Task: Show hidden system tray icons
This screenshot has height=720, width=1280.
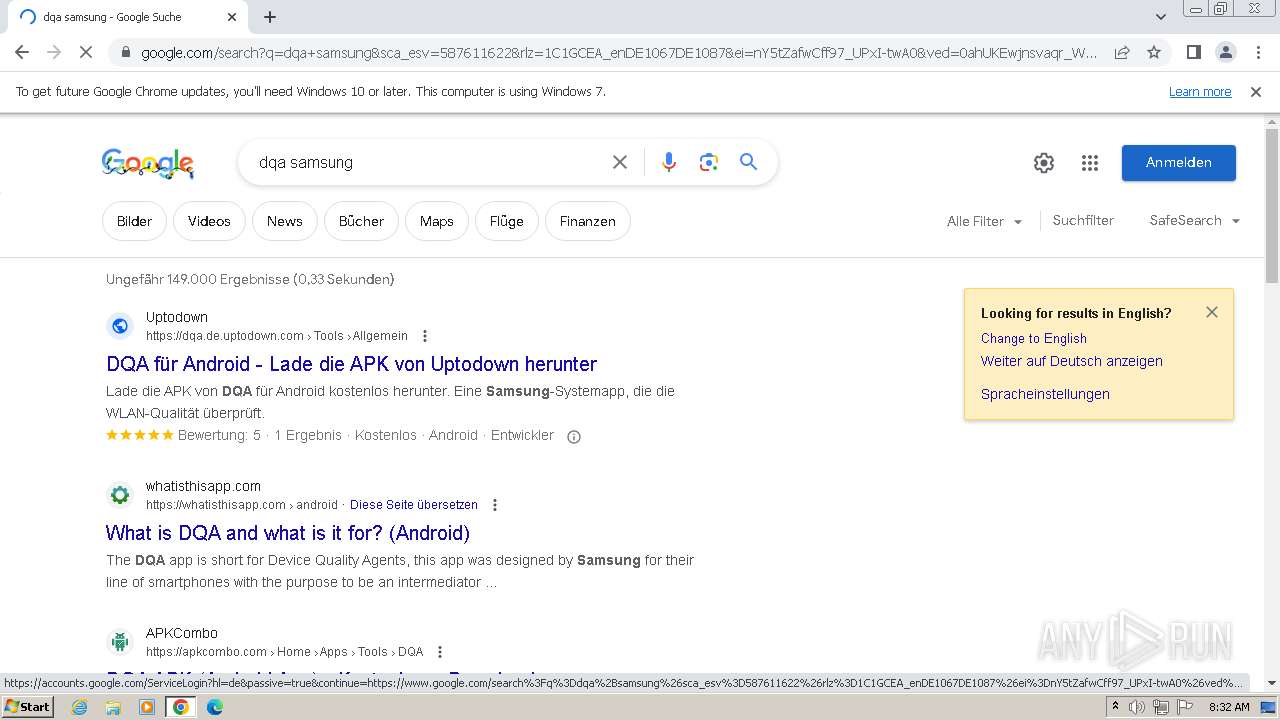Action: coord(1115,707)
